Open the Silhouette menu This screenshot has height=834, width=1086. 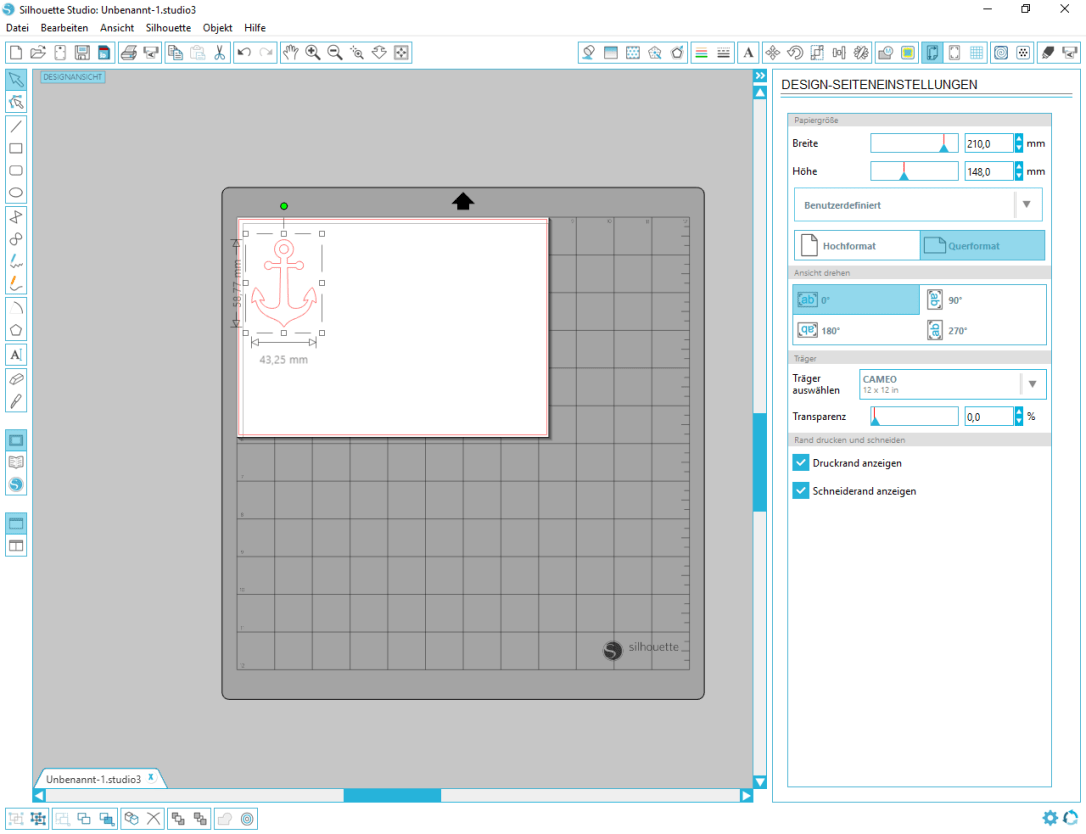(x=167, y=27)
